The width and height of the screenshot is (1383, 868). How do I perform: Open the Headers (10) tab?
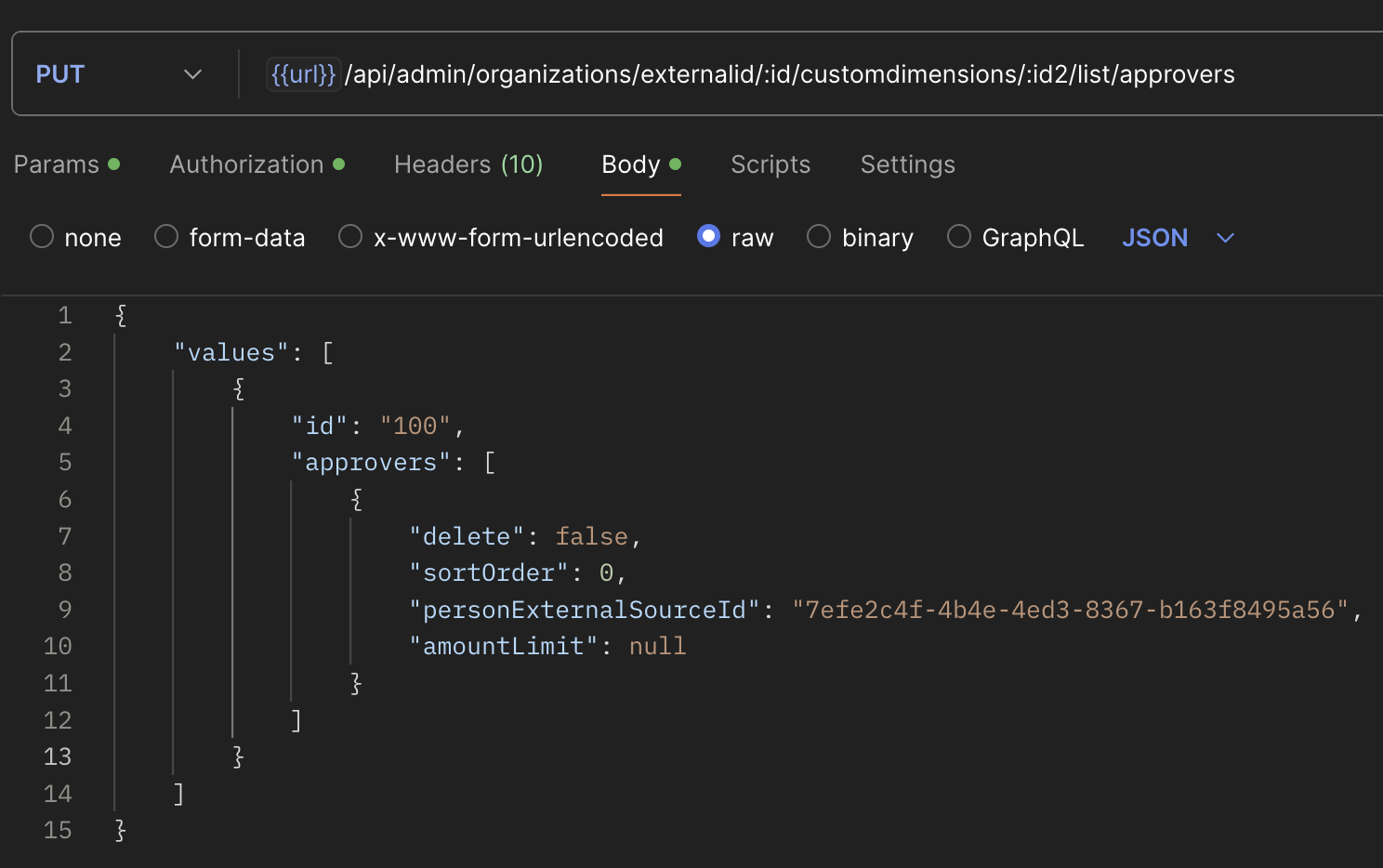point(468,164)
